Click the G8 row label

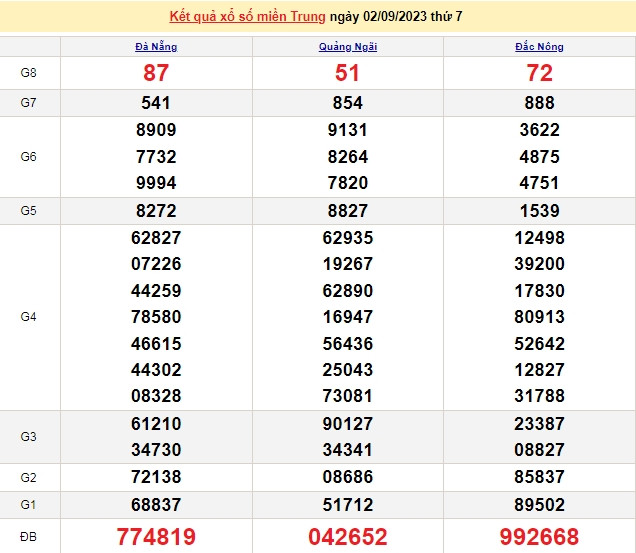pyautogui.click(x=30, y=73)
